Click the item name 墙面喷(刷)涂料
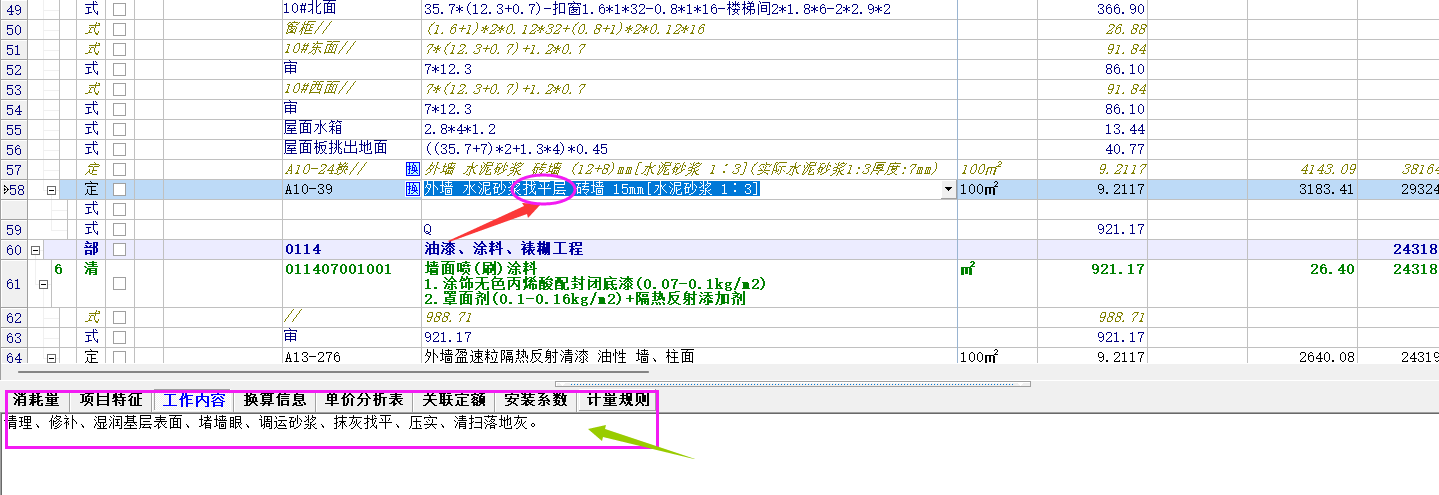The image size is (1439, 495). 481,269
